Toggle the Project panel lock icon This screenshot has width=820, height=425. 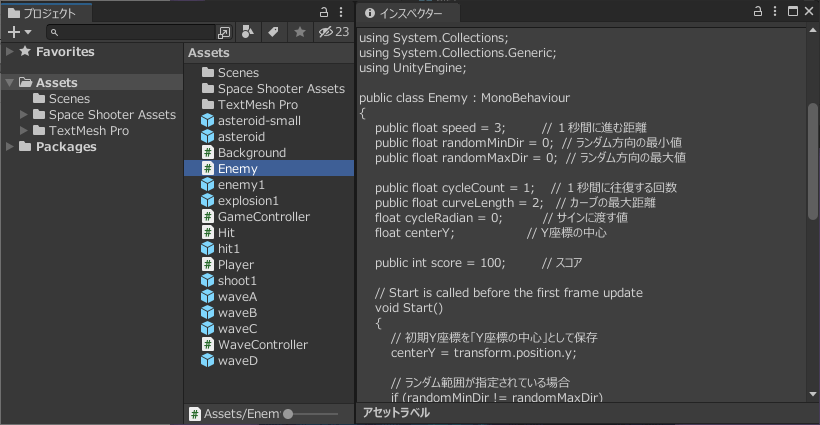(324, 12)
